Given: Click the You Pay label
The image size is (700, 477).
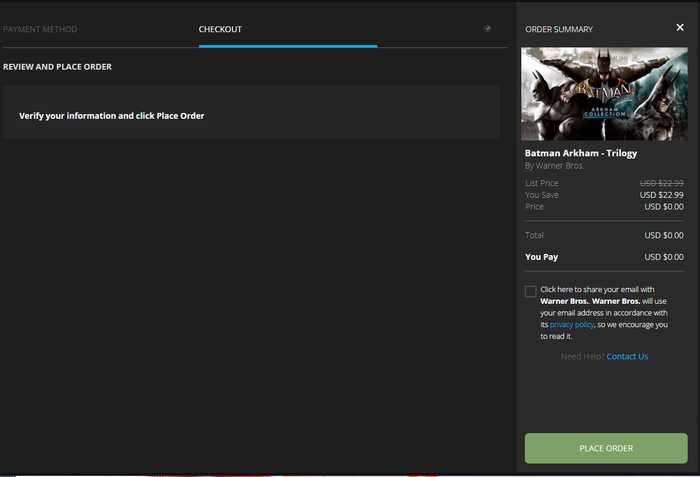Looking at the screenshot, I should click(542, 257).
